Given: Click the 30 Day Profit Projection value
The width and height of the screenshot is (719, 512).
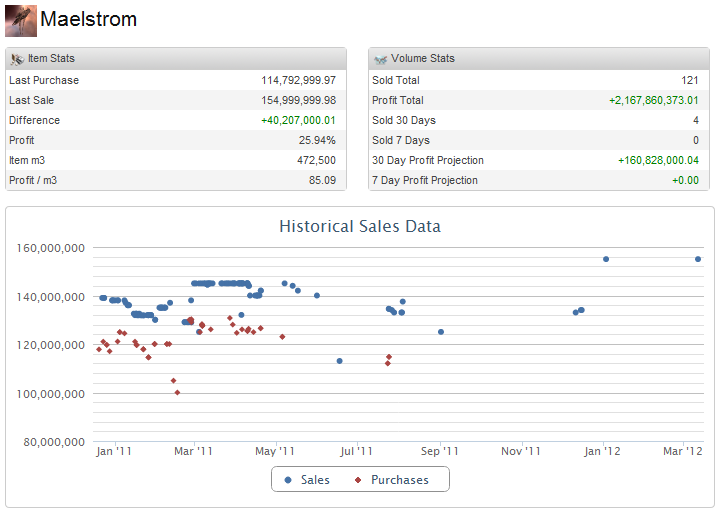Looking at the screenshot, I should coord(657,160).
